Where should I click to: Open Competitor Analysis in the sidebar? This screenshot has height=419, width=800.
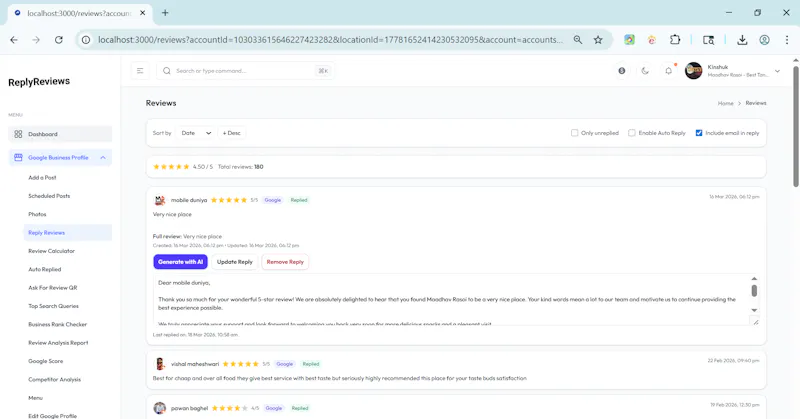coord(55,380)
